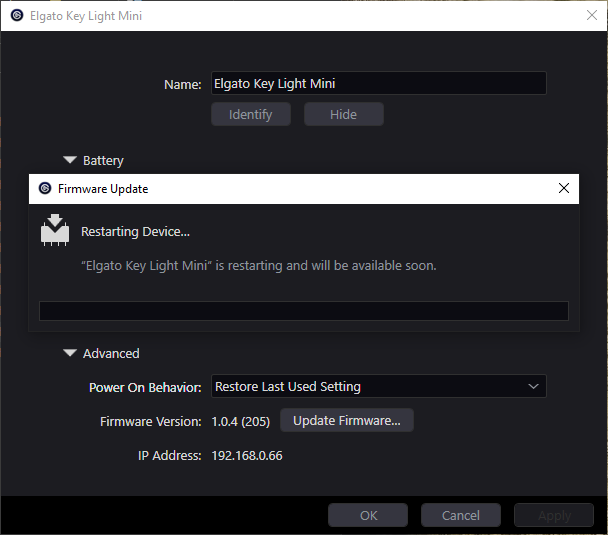Click the firmware version 1.0.4 (205) text
608x535 pixels.
(241, 421)
